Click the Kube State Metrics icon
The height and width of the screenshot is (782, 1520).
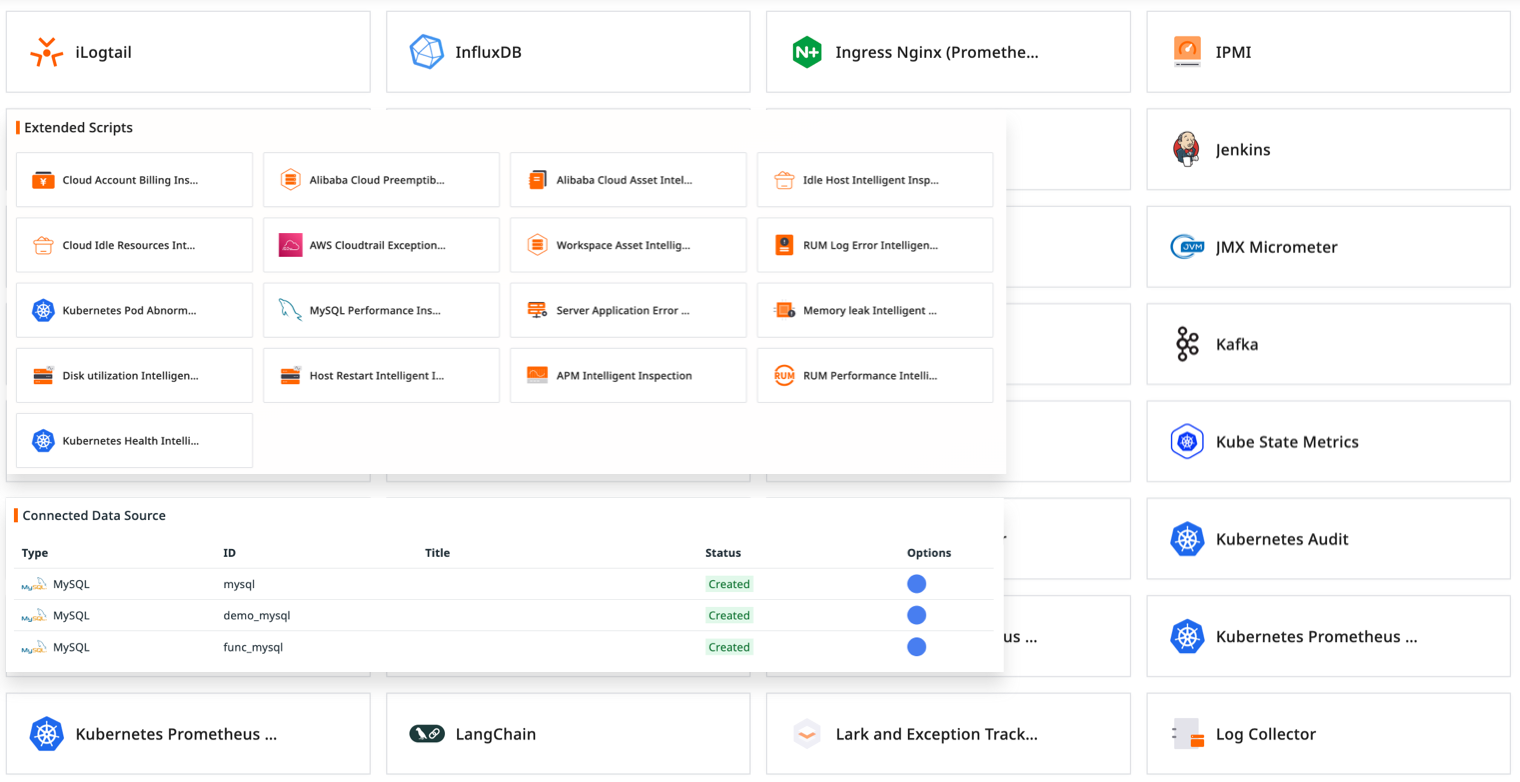pyautogui.click(x=1187, y=442)
